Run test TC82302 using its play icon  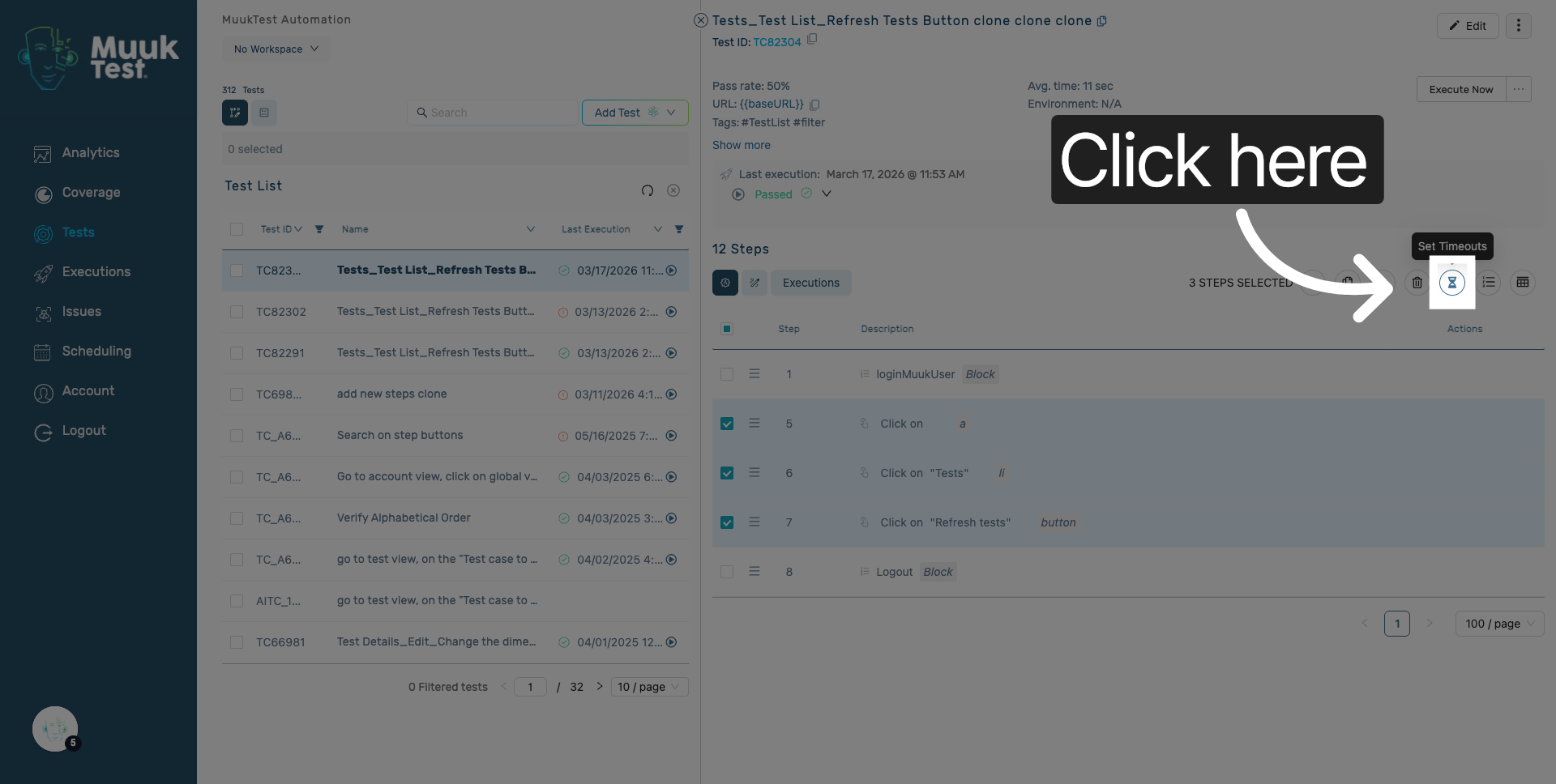(x=671, y=312)
